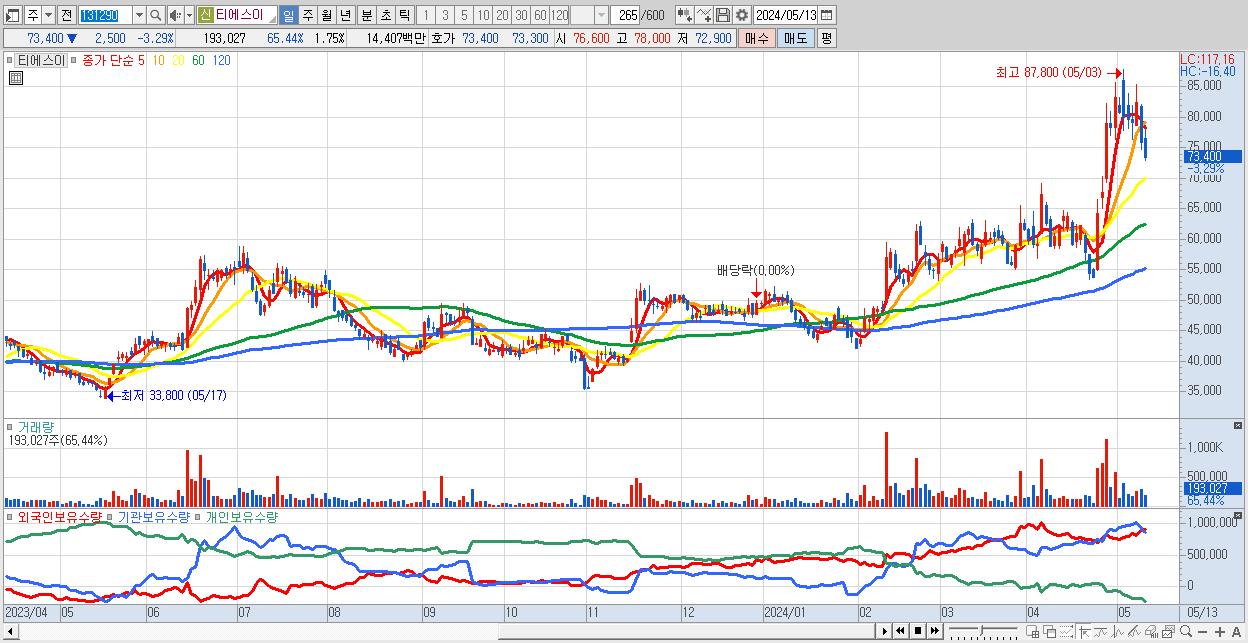Open the overlapping windows icon
Image resolution: width=1248 pixels, height=643 pixels.
1049,631
